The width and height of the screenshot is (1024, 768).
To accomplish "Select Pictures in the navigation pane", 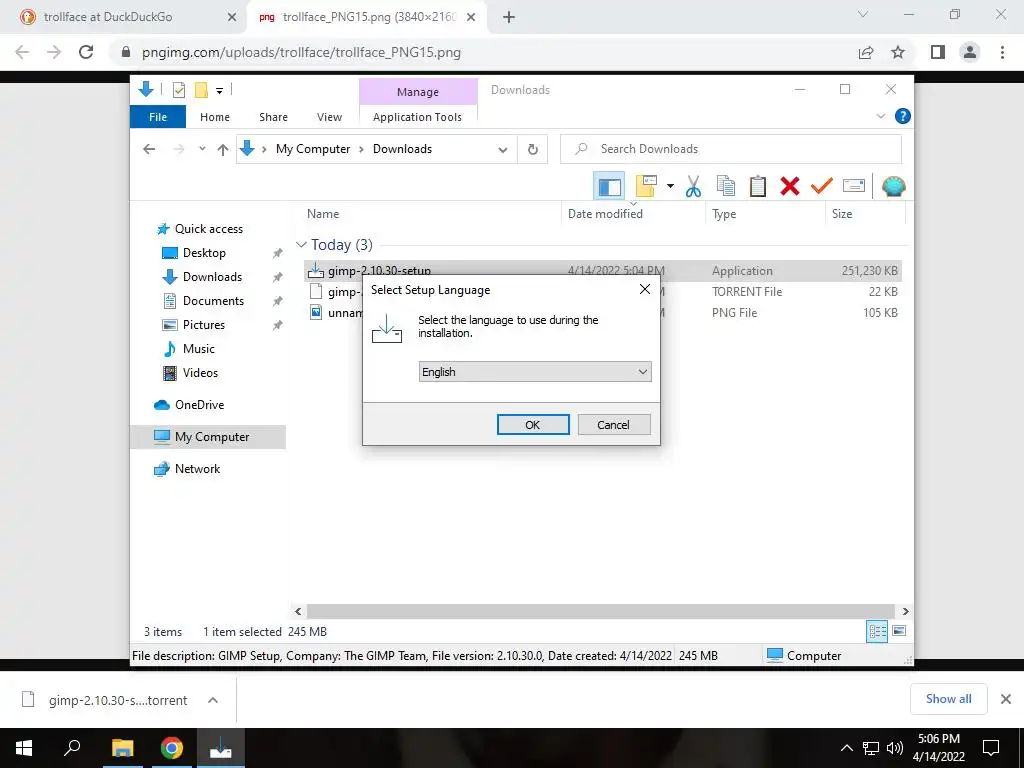I will 204,325.
